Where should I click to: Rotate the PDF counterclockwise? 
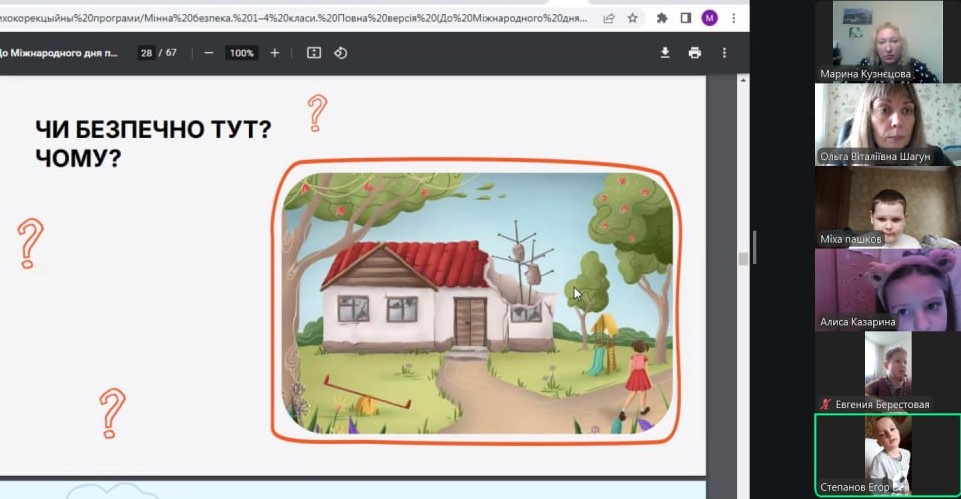(x=340, y=53)
